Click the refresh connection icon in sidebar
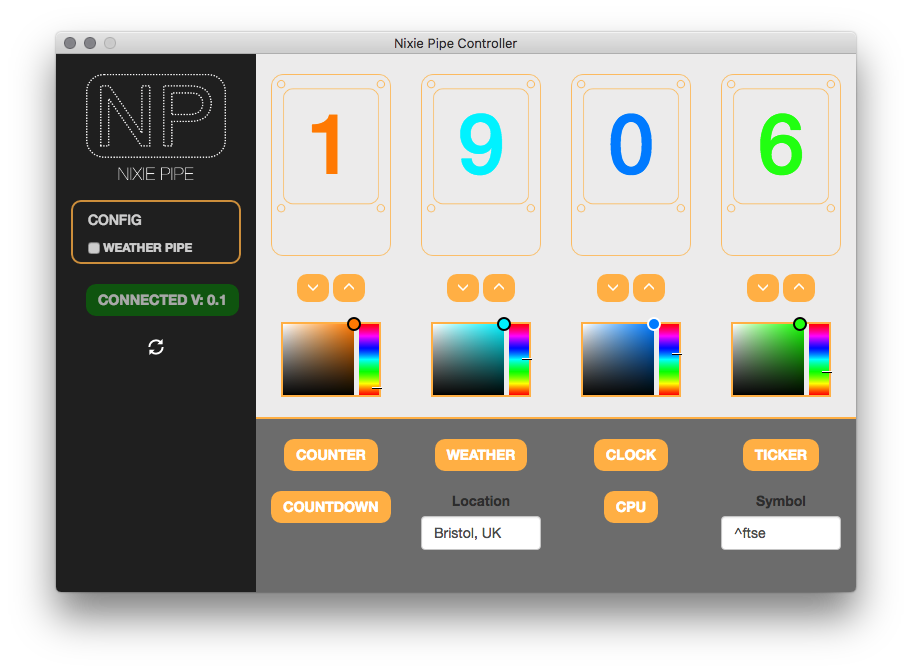The image size is (912, 672). pos(156,347)
